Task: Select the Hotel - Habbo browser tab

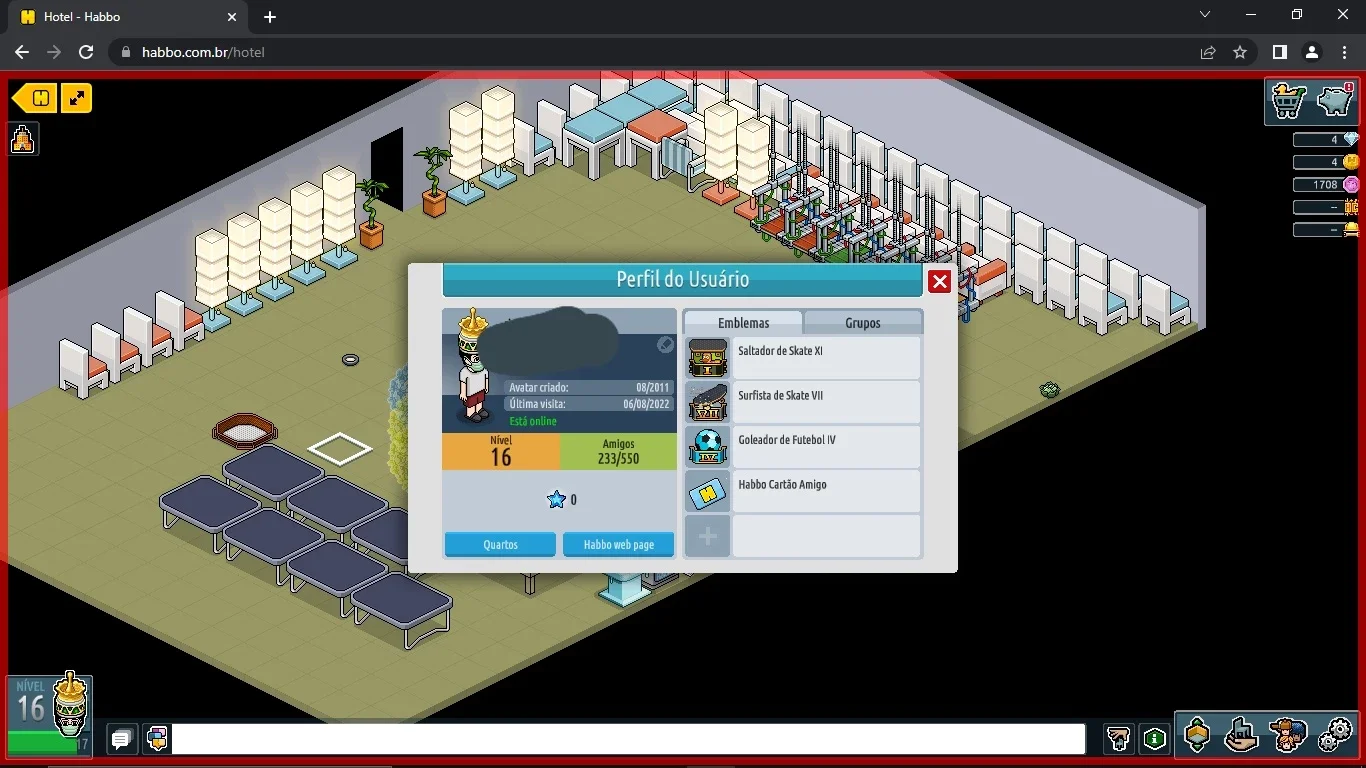Action: (x=128, y=17)
